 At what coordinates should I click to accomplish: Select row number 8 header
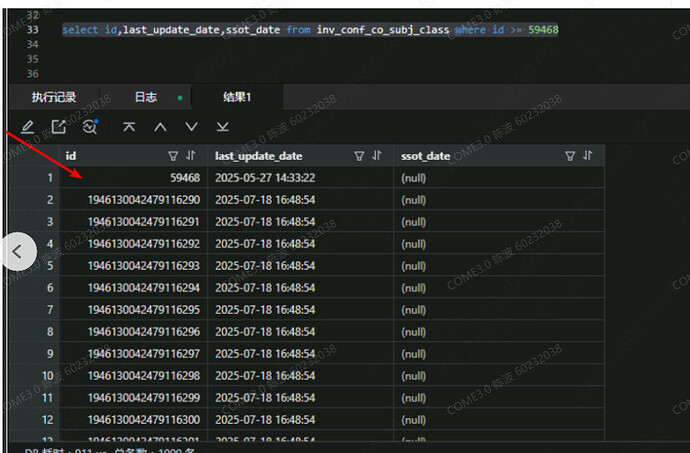point(34,332)
